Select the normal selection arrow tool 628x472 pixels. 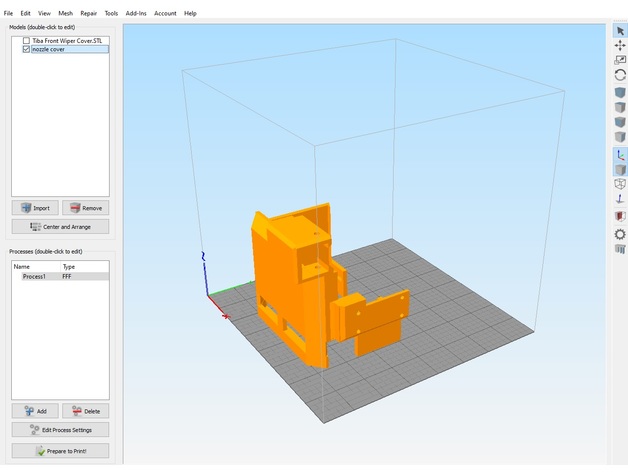620,30
